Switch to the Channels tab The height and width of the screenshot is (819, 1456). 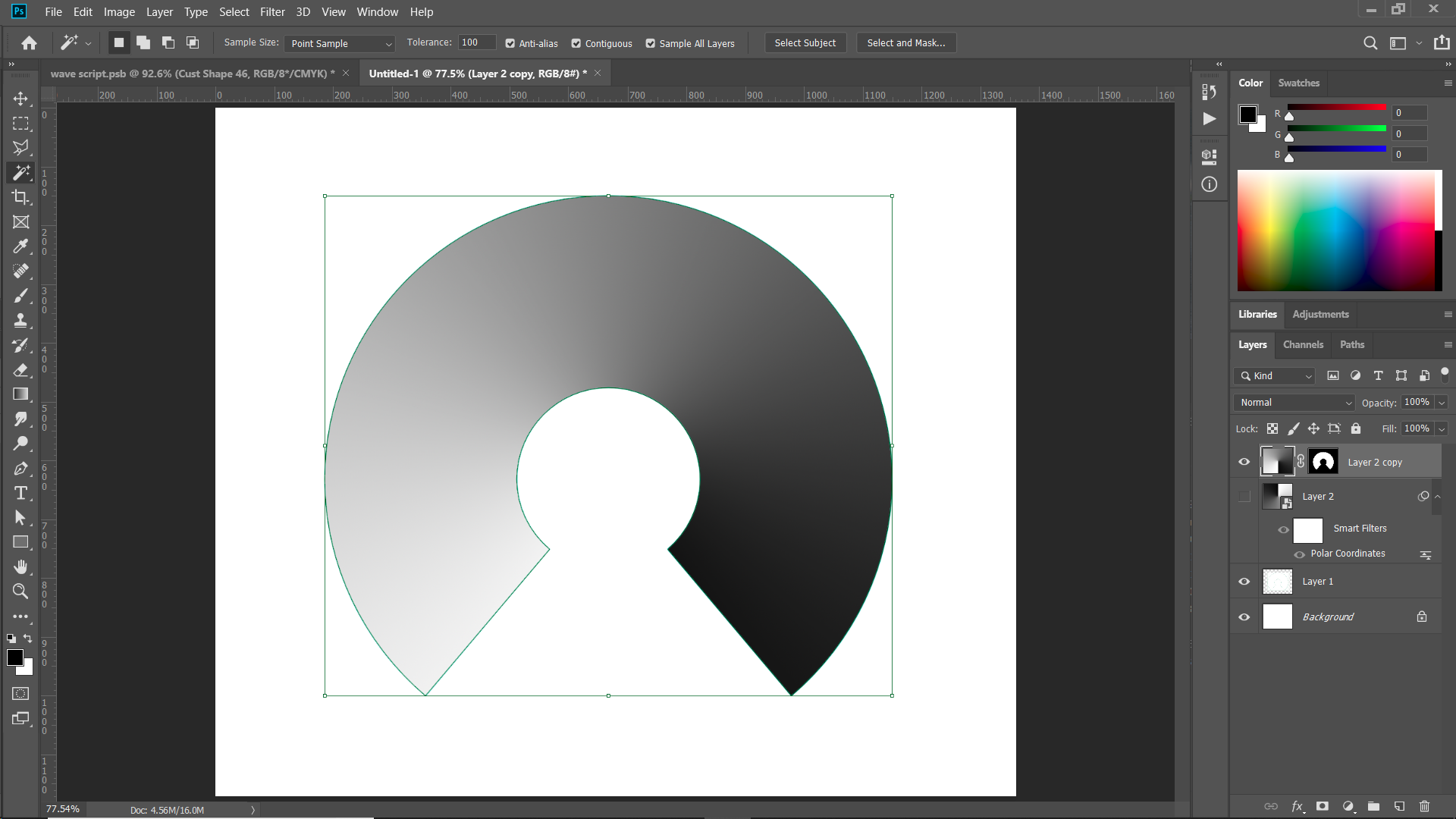(x=1303, y=344)
